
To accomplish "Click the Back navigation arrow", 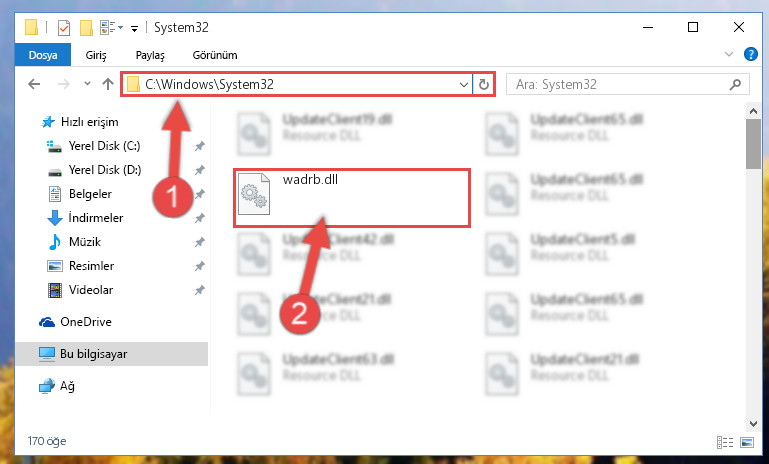I will pyautogui.click(x=34, y=84).
